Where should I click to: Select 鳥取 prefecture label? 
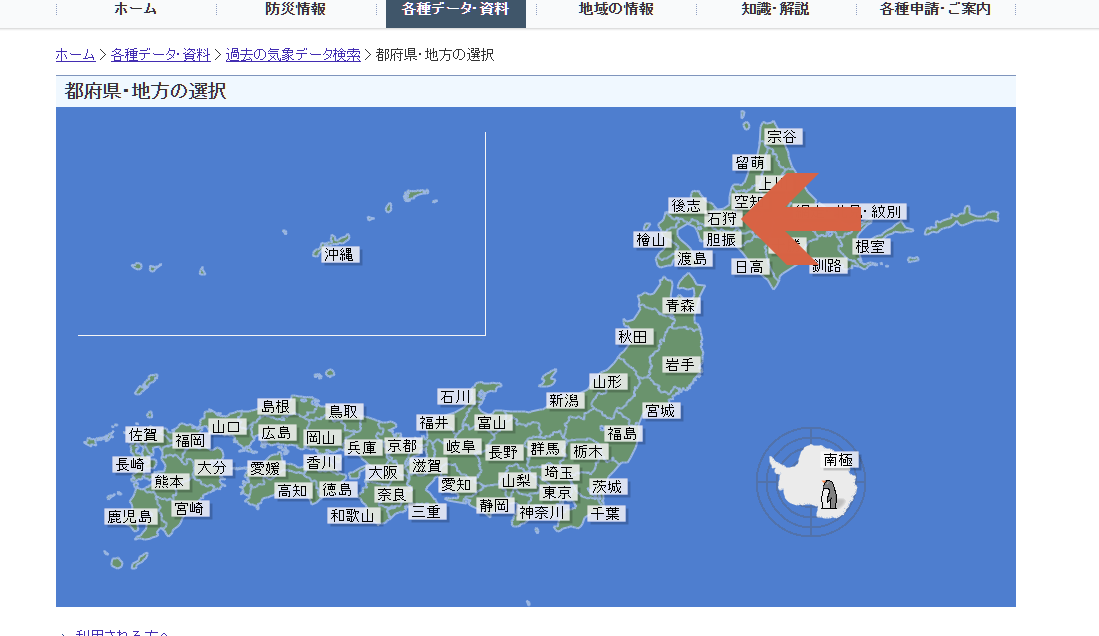click(343, 412)
